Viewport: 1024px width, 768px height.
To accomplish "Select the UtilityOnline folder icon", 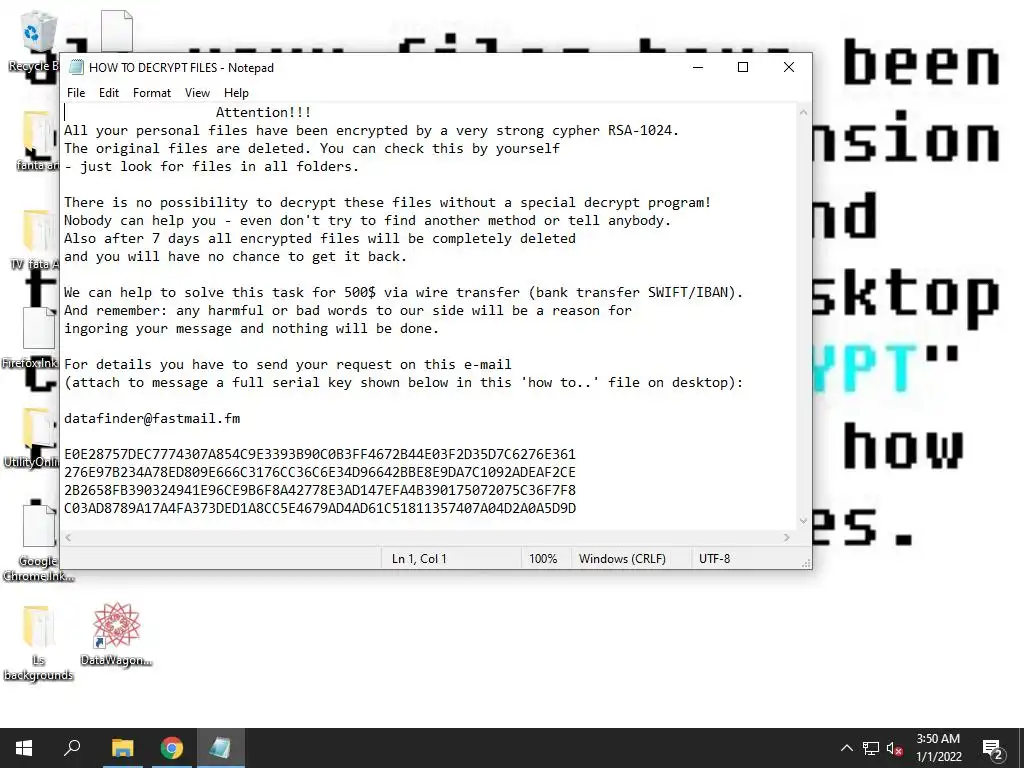I will [33, 436].
